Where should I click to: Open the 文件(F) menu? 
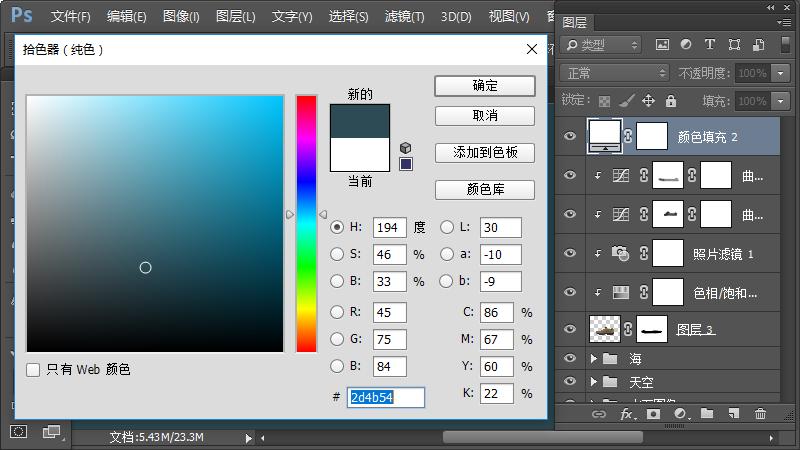[70, 16]
